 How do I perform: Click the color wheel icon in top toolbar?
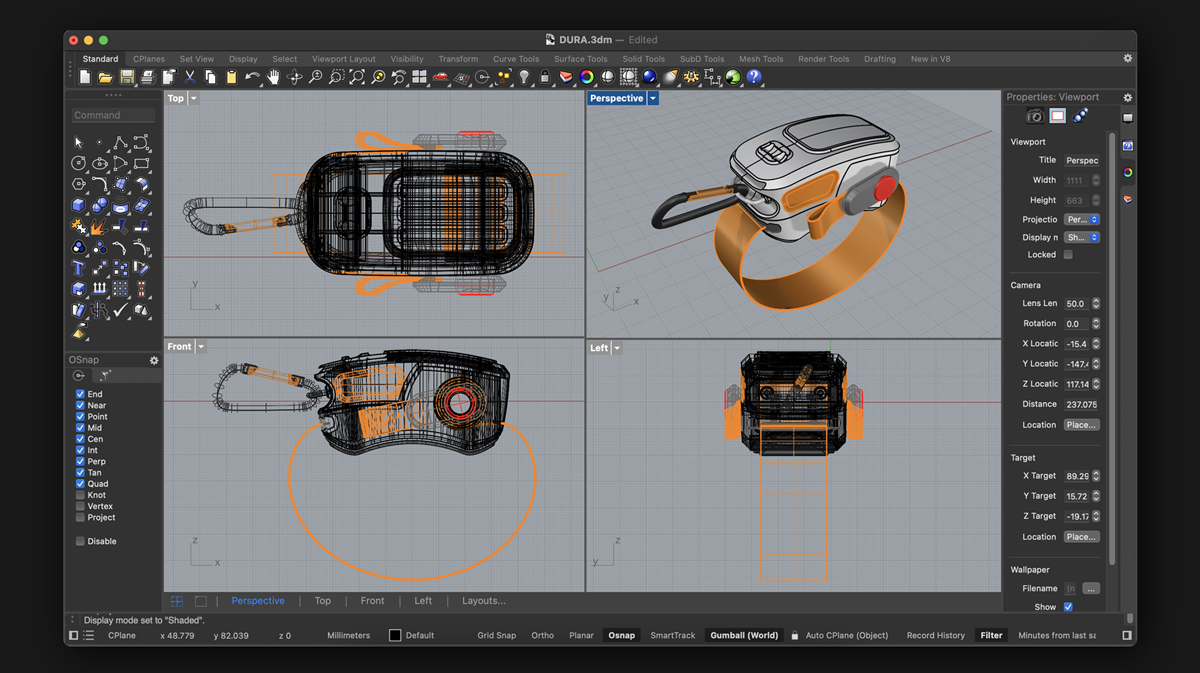click(x=586, y=77)
